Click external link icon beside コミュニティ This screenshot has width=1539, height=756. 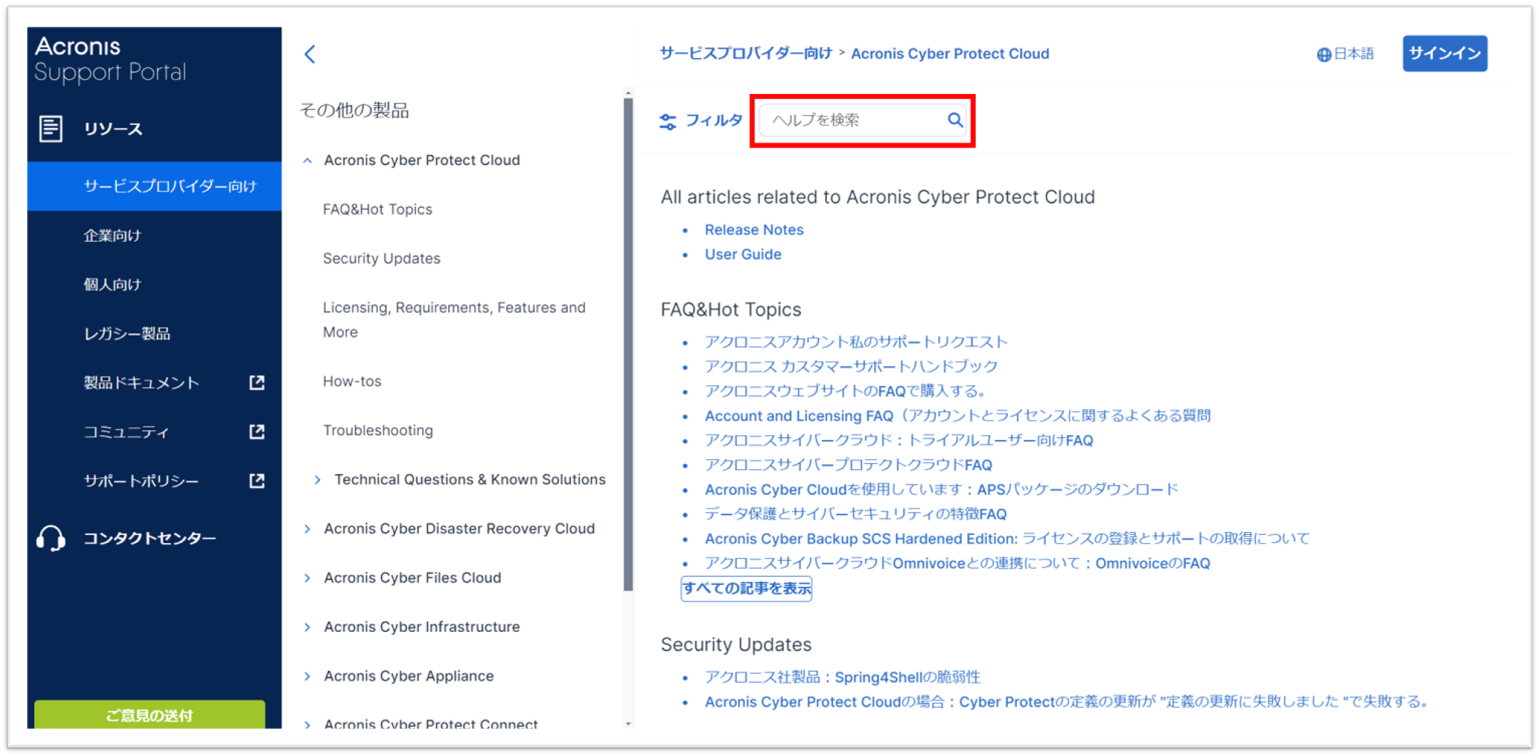click(x=257, y=432)
